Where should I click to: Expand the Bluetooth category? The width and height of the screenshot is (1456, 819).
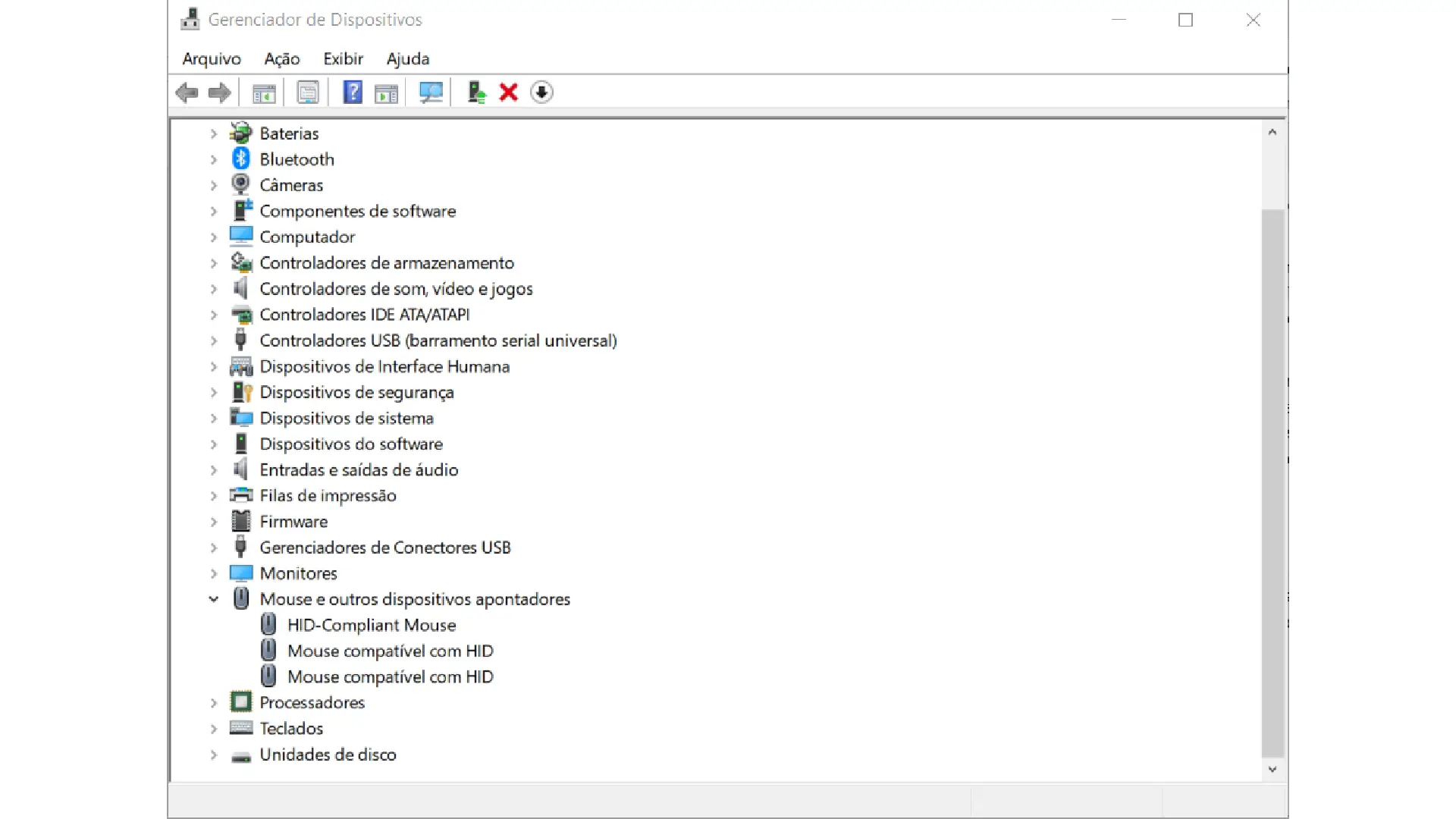click(213, 159)
